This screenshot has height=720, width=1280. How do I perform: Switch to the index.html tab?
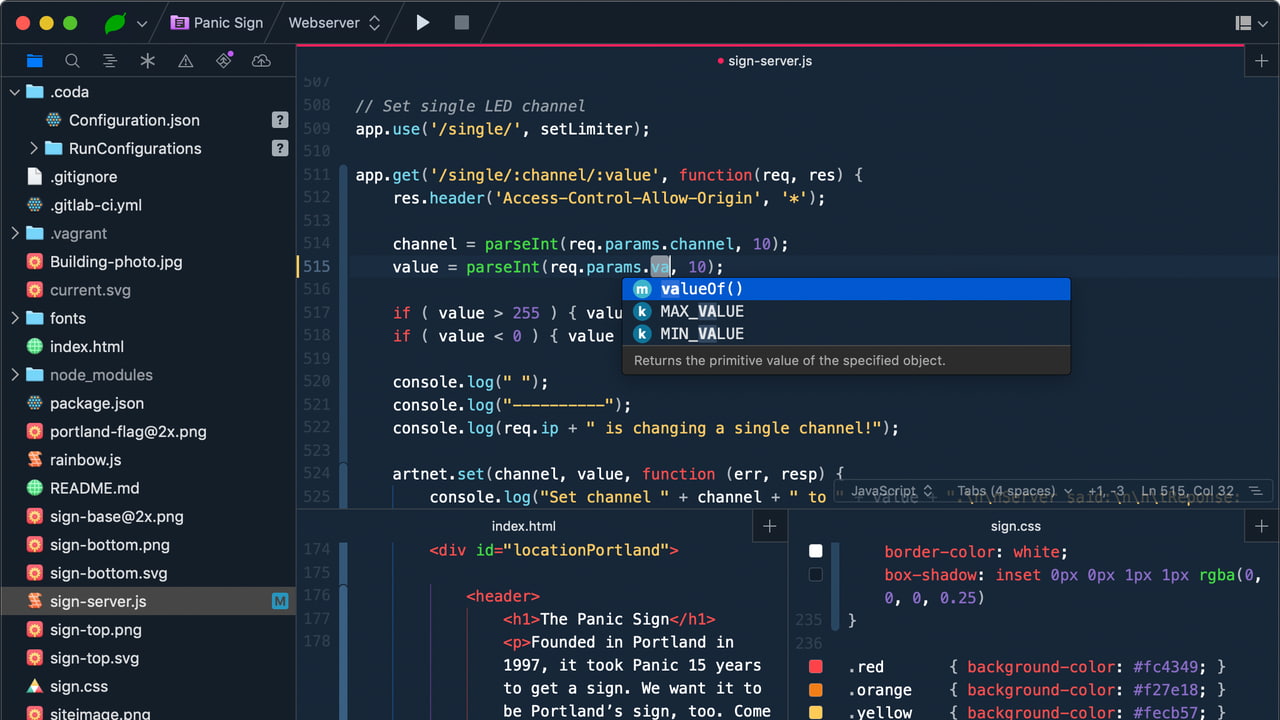524,526
